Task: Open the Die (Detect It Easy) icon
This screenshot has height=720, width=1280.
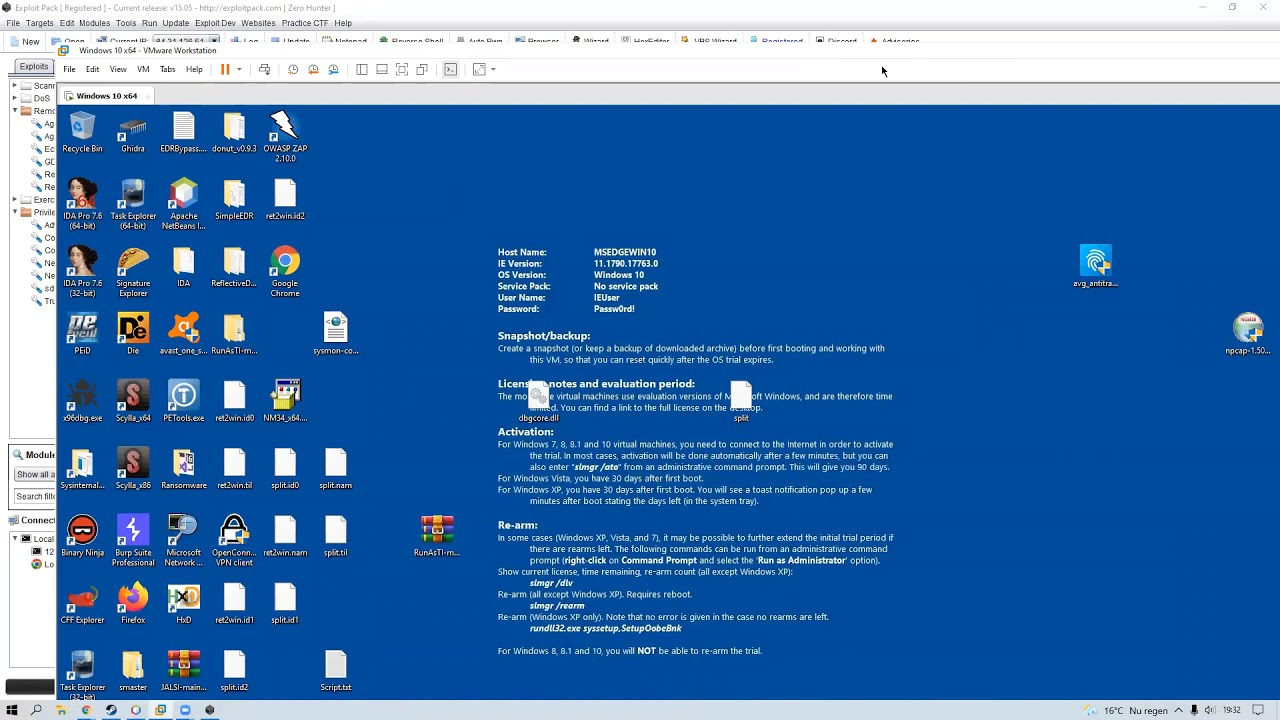Action: 133,334
